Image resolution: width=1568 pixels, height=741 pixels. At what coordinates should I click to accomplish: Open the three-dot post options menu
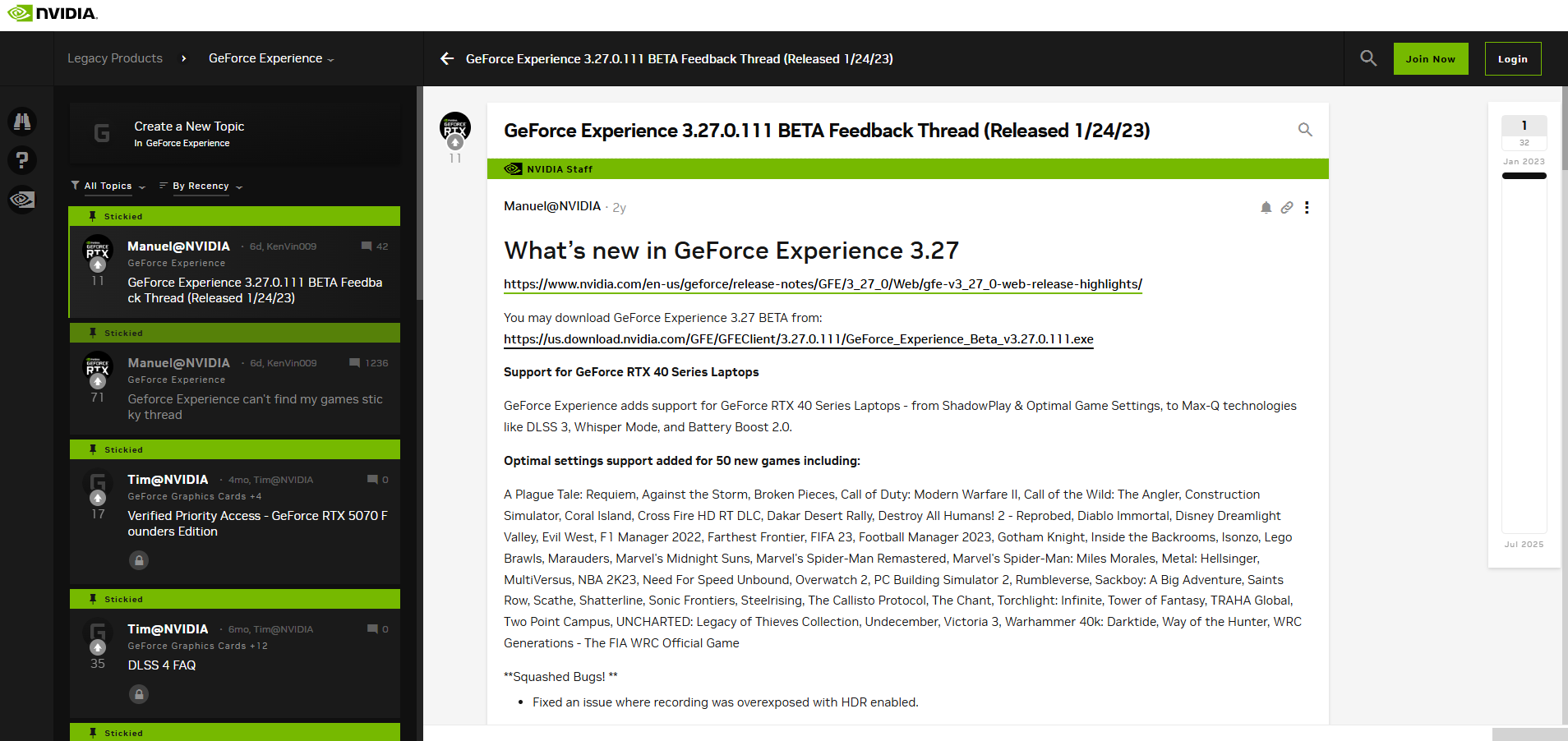(1307, 208)
